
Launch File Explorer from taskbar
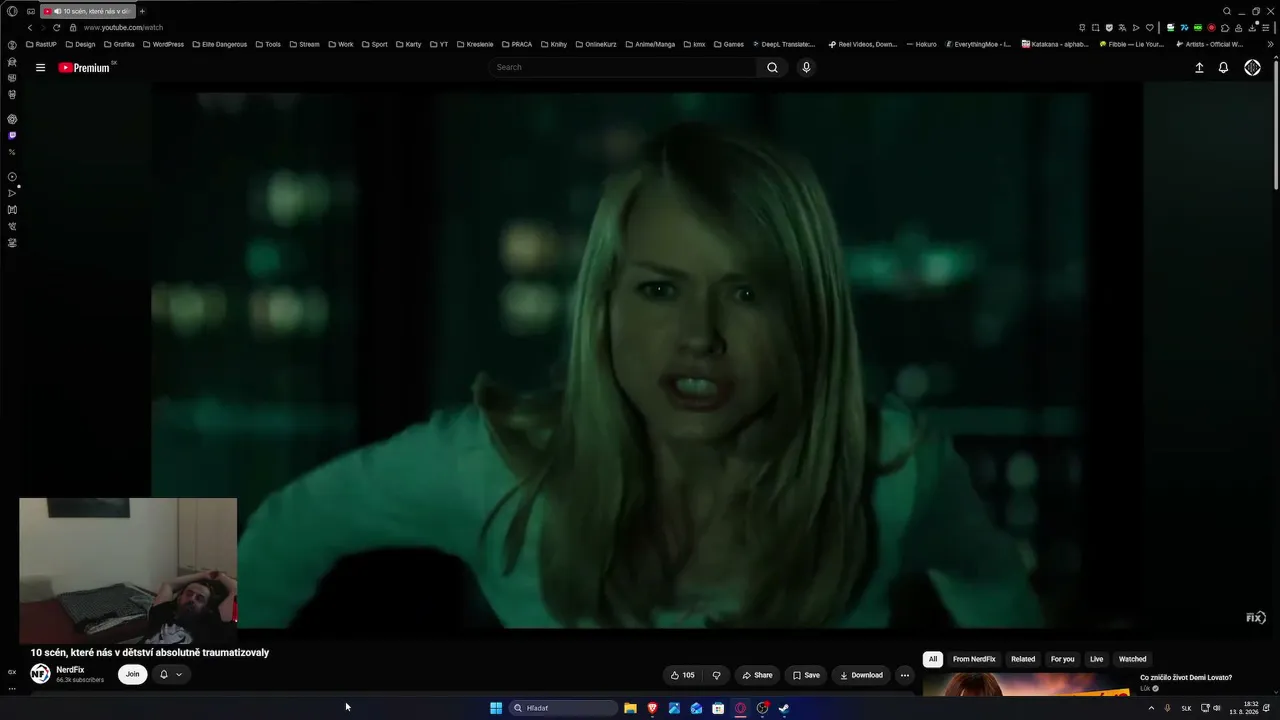click(x=630, y=708)
